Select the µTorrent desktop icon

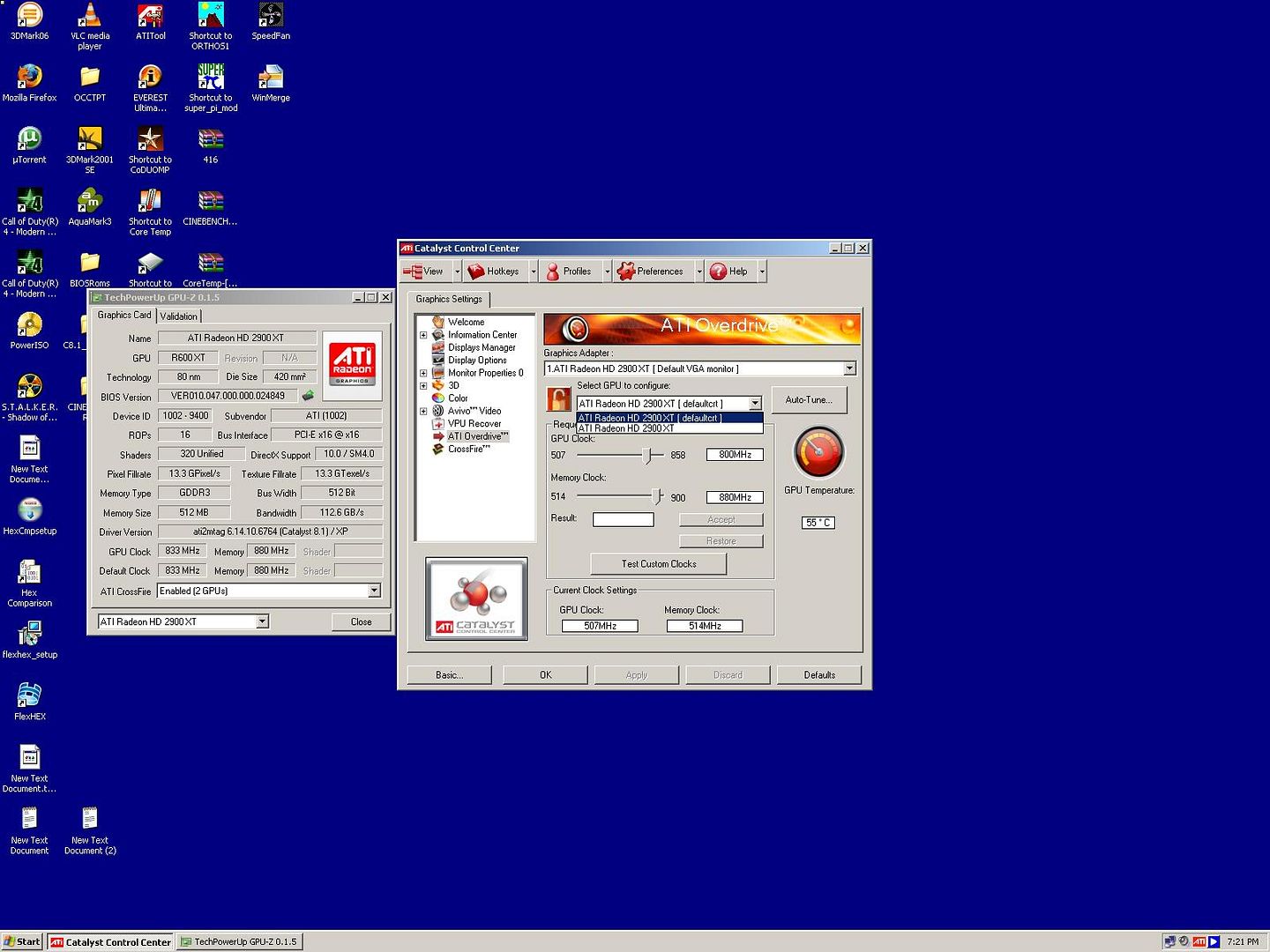coord(29,145)
